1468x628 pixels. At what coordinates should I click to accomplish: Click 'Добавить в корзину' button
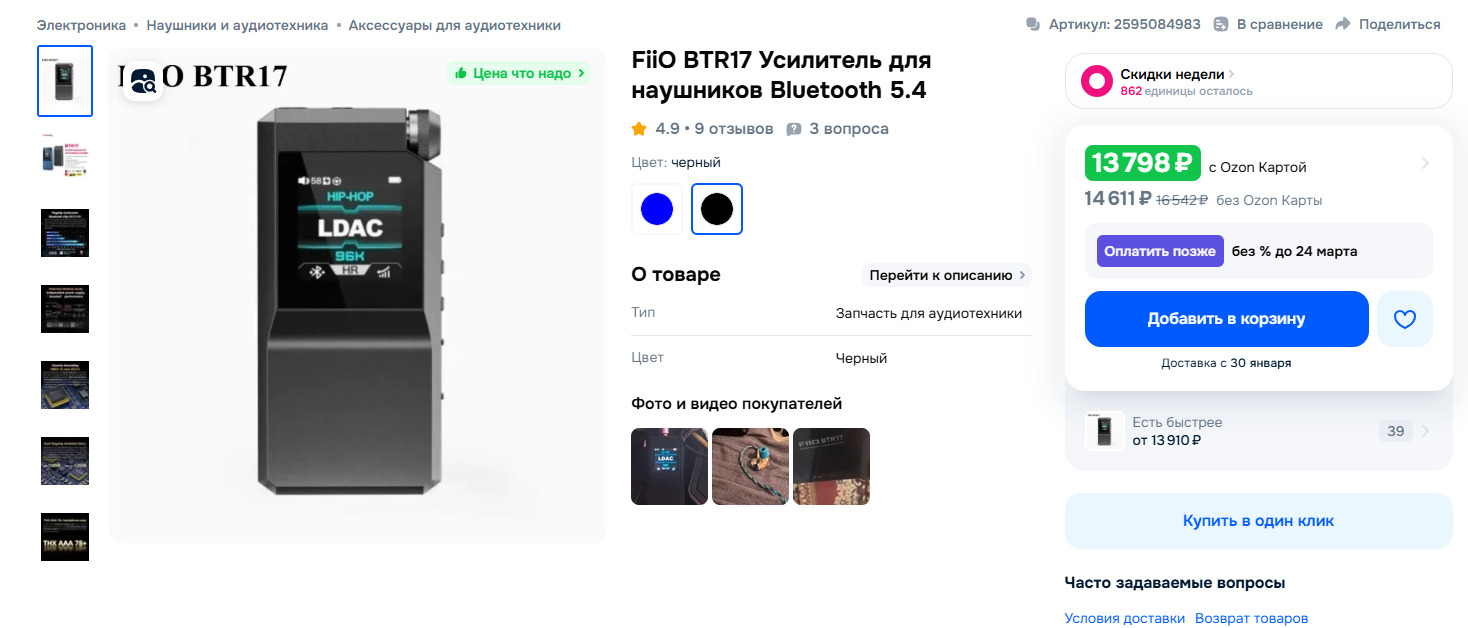point(1226,319)
